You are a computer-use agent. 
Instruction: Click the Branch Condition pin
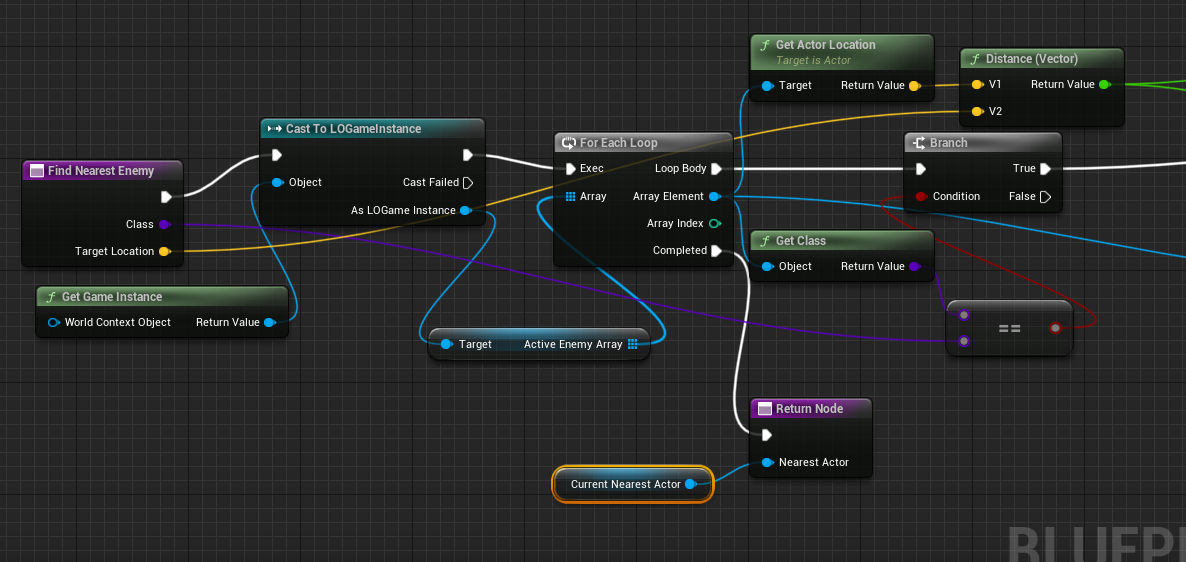(x=921, y=197)
